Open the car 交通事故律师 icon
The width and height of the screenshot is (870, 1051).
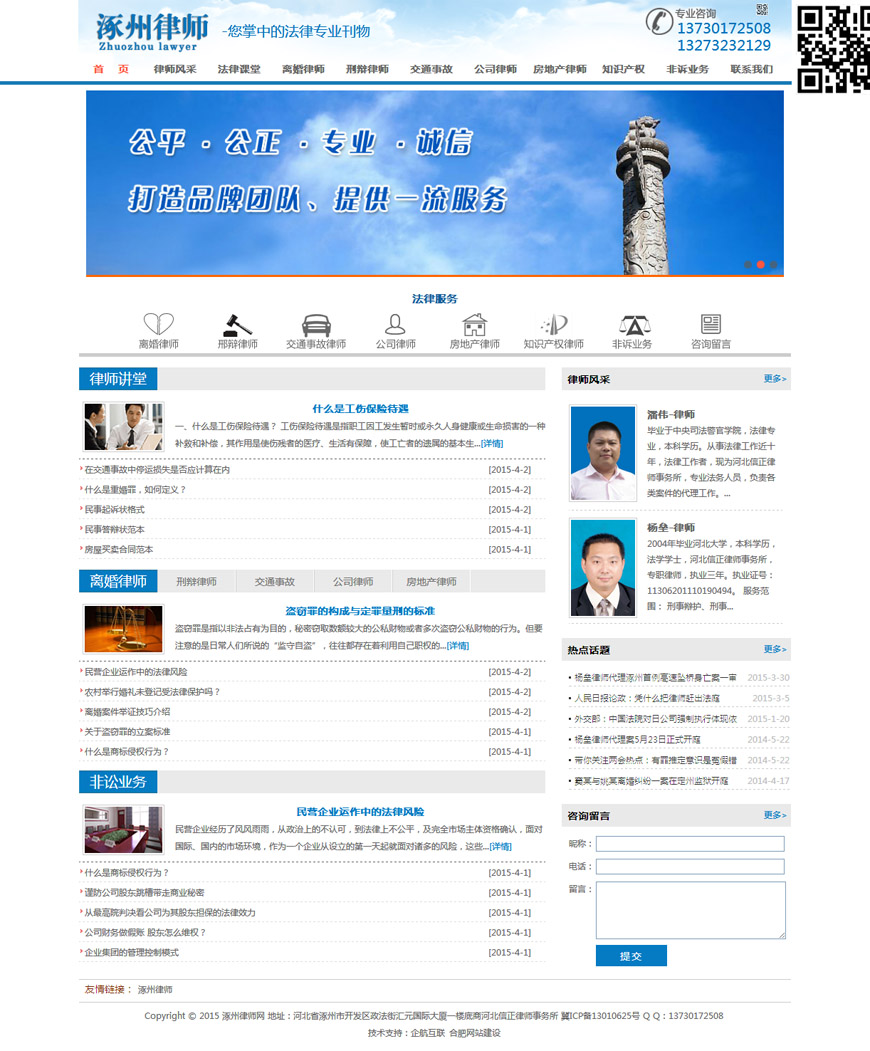[316, 324]
